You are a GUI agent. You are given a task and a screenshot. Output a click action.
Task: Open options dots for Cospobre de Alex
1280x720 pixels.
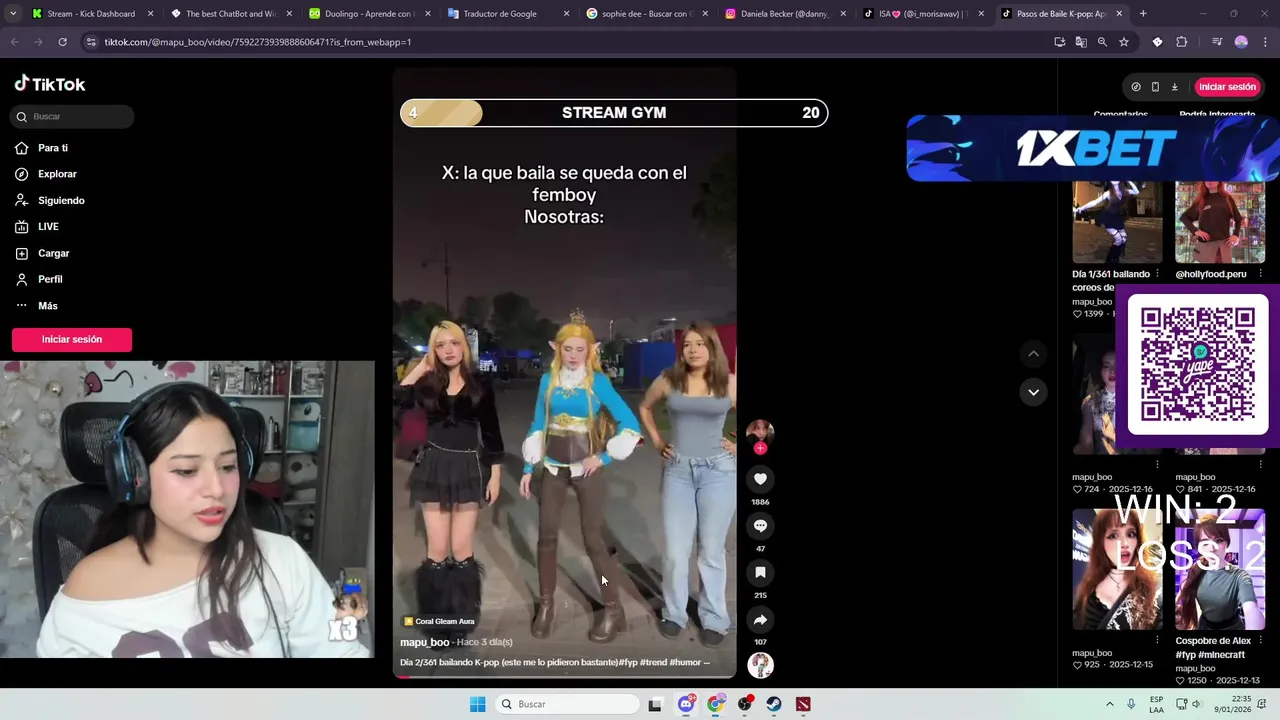pyautogui.click(x=1260, y=641)
